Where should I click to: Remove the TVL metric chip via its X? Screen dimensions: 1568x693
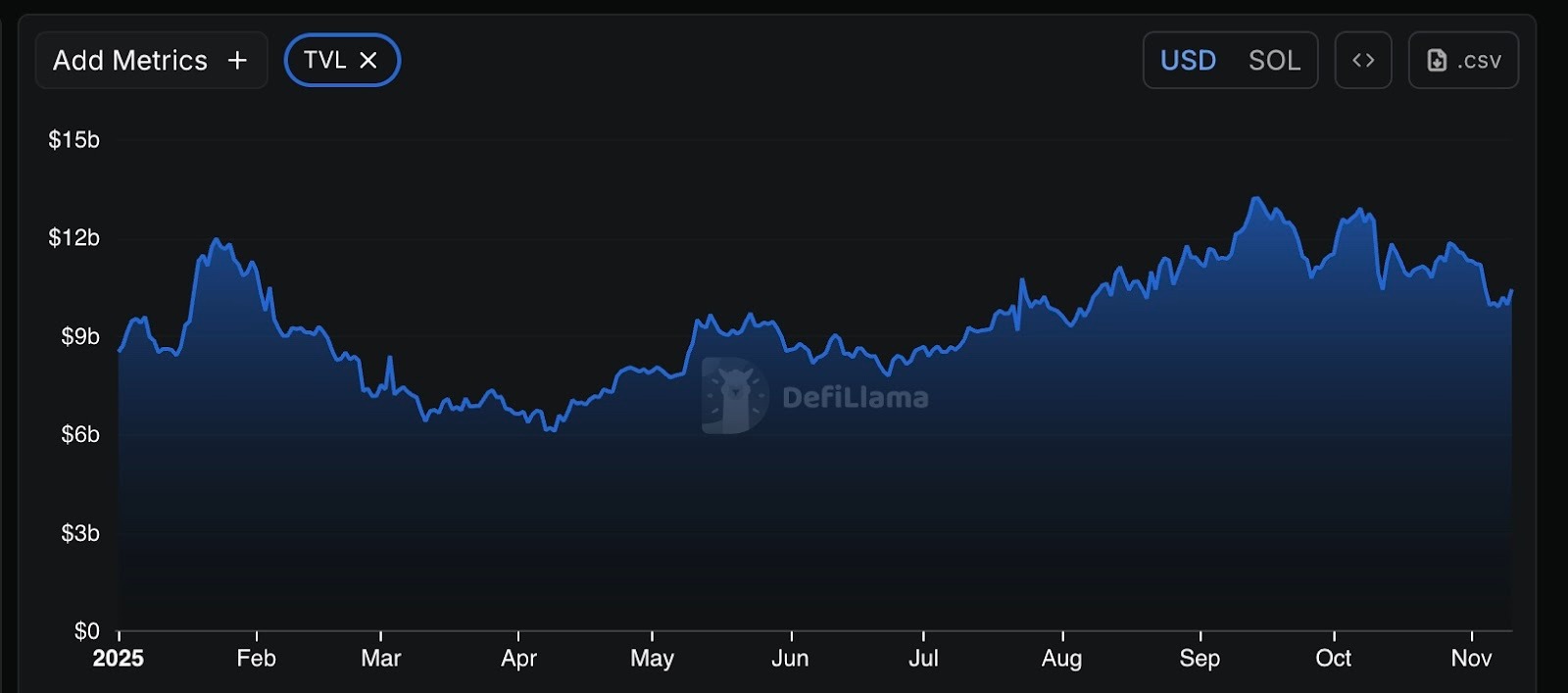click(x=368, y=61)
